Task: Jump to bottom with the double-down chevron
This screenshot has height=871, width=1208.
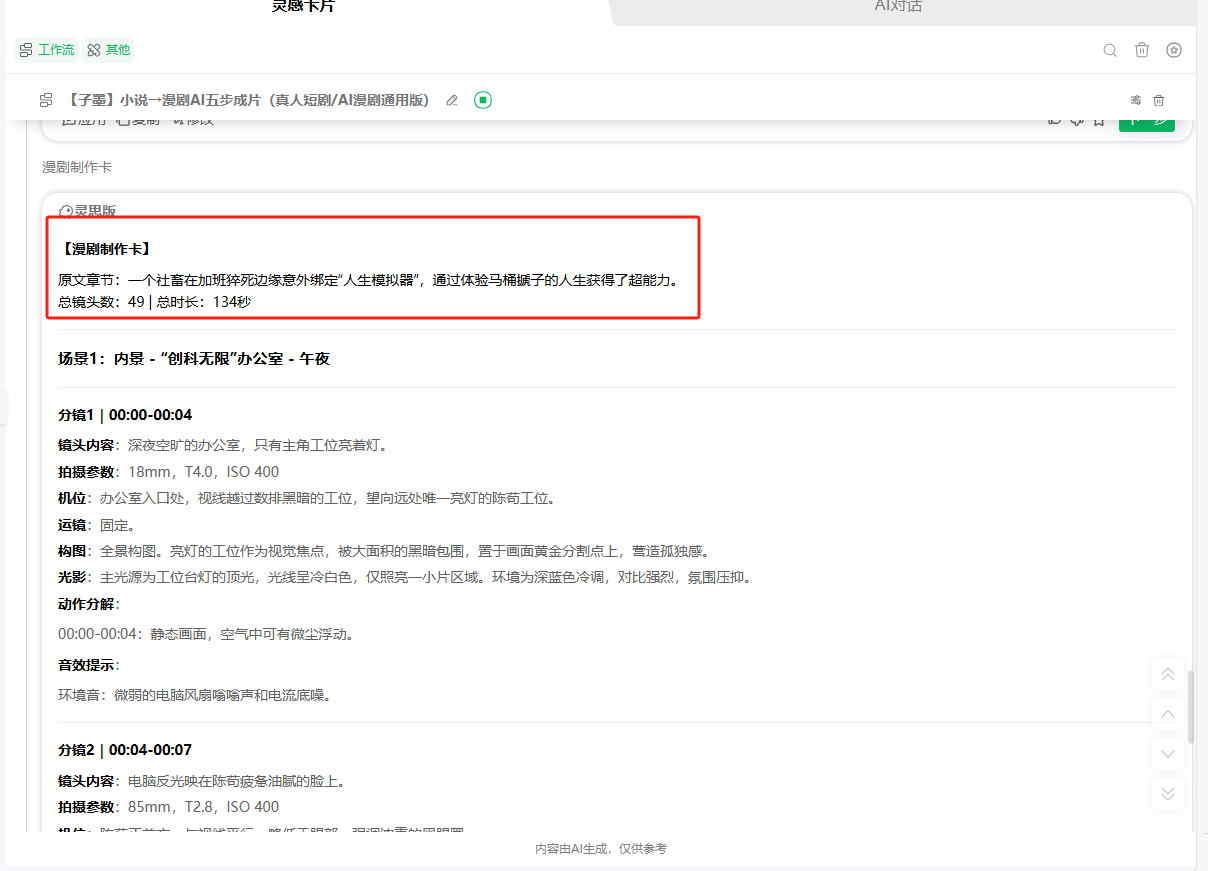Action: (1168, 793)
